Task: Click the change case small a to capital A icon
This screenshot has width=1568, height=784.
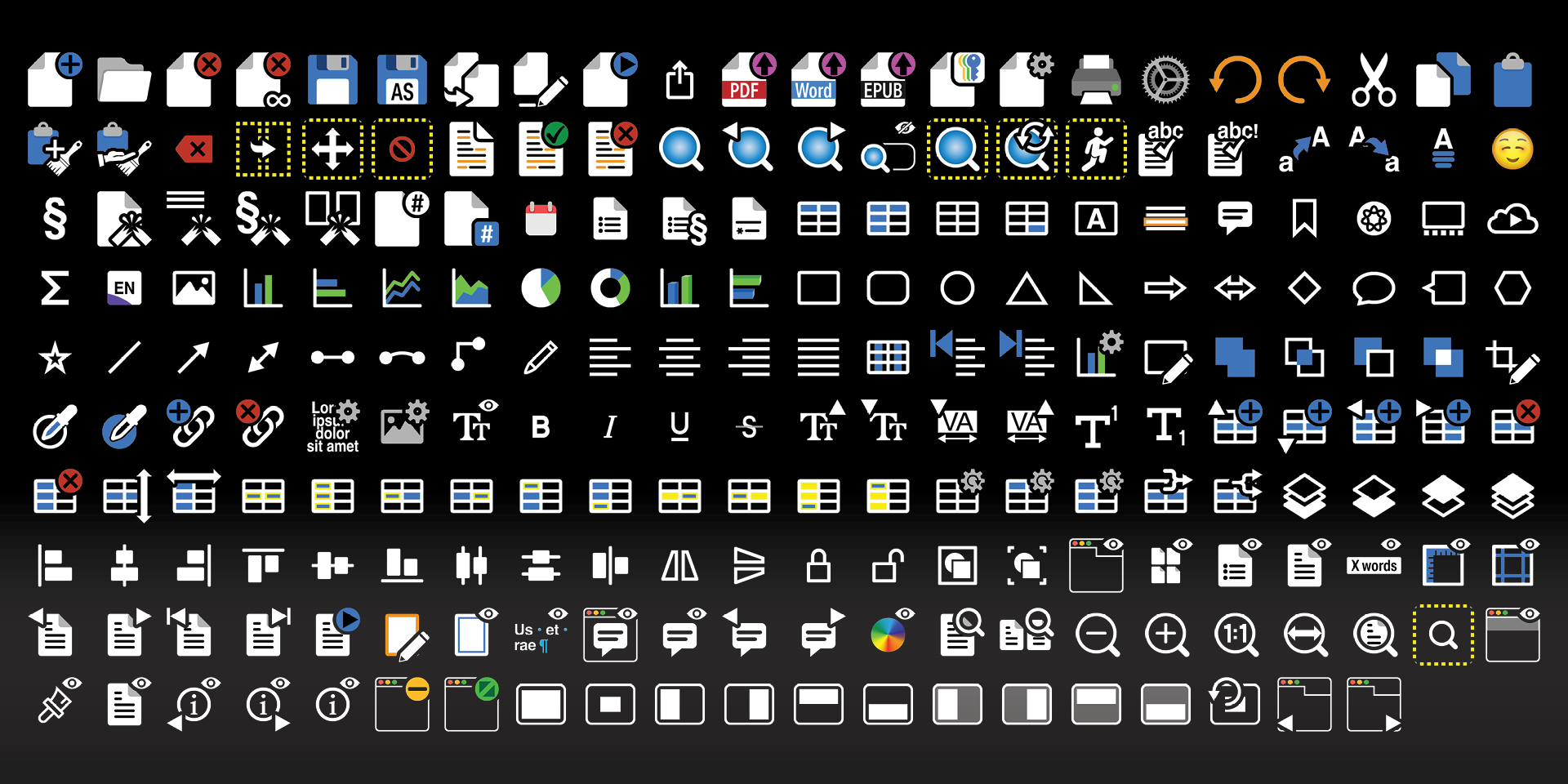Action: coord(1304,149)
